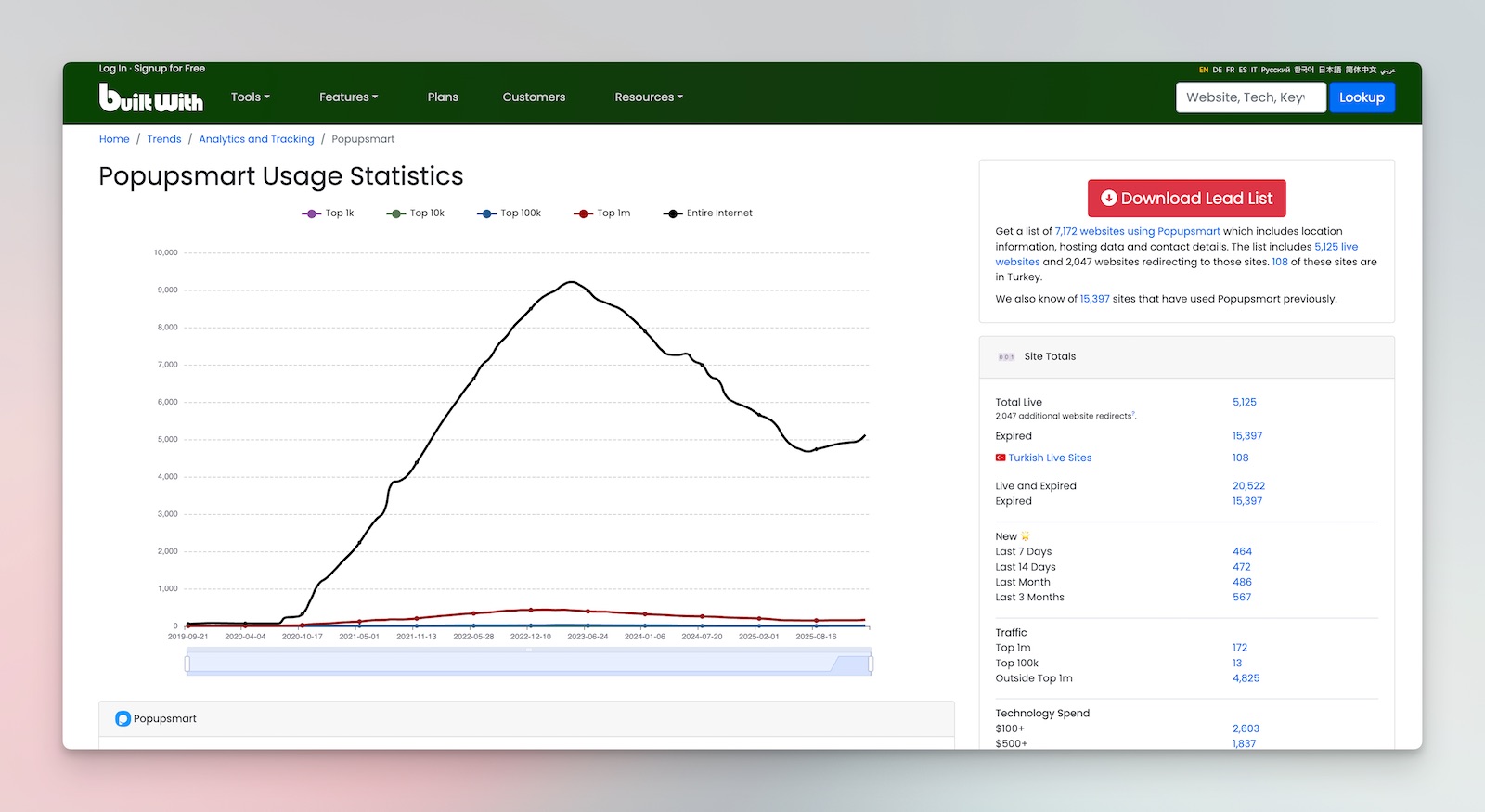Click Live and Expired value 20,522
The height and width of the screenshot is (812, 1485).
coord(1248,486)
